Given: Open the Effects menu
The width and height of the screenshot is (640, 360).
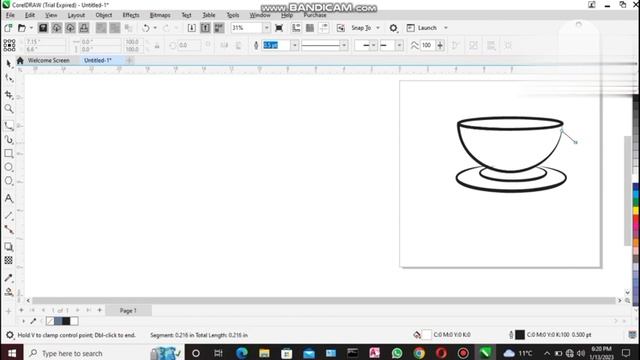Looking at the screenshot, I should (131, 15).
